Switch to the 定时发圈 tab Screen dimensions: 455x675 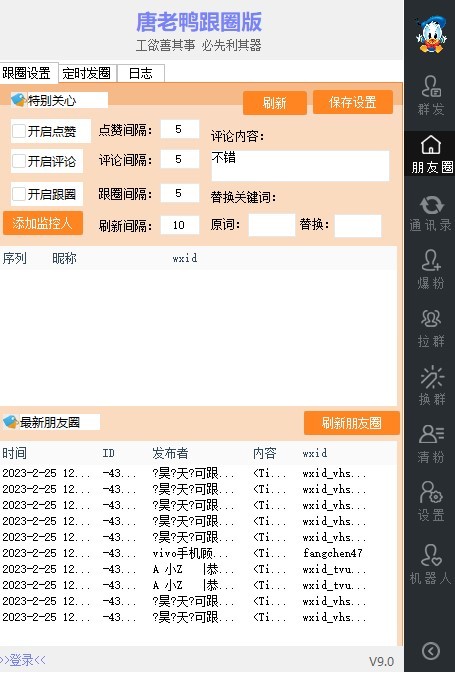tap(87, 73)
